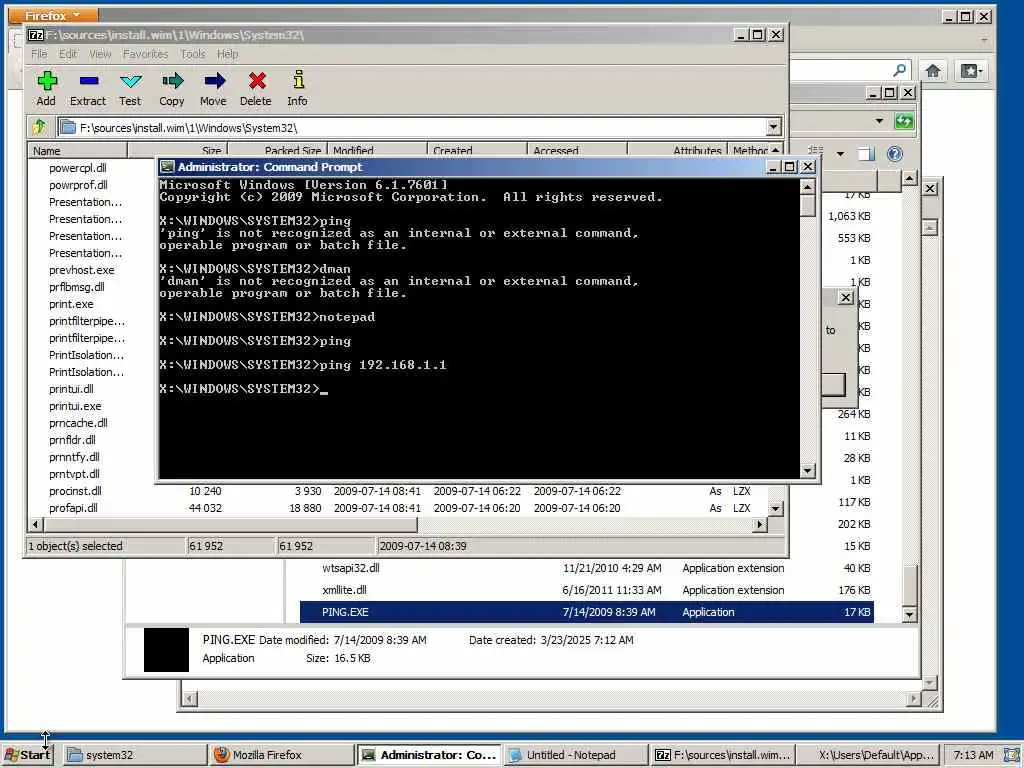Click the Explorer help question mark icon
This screenshot has height=768, width=1024.
[895, 153]
